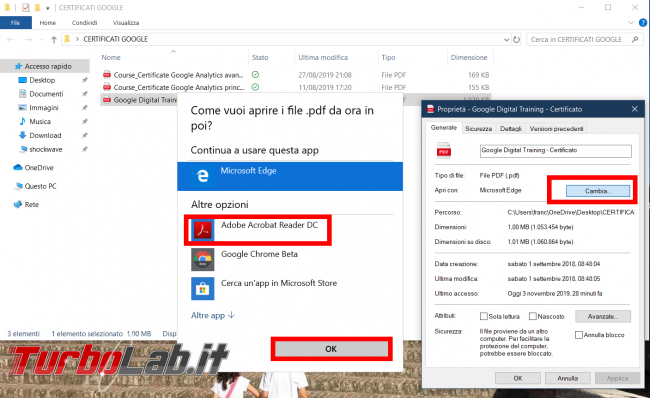650x398 pixels.
Task: Sort by the Ultima modifica column header
Action: click(323, 57)
